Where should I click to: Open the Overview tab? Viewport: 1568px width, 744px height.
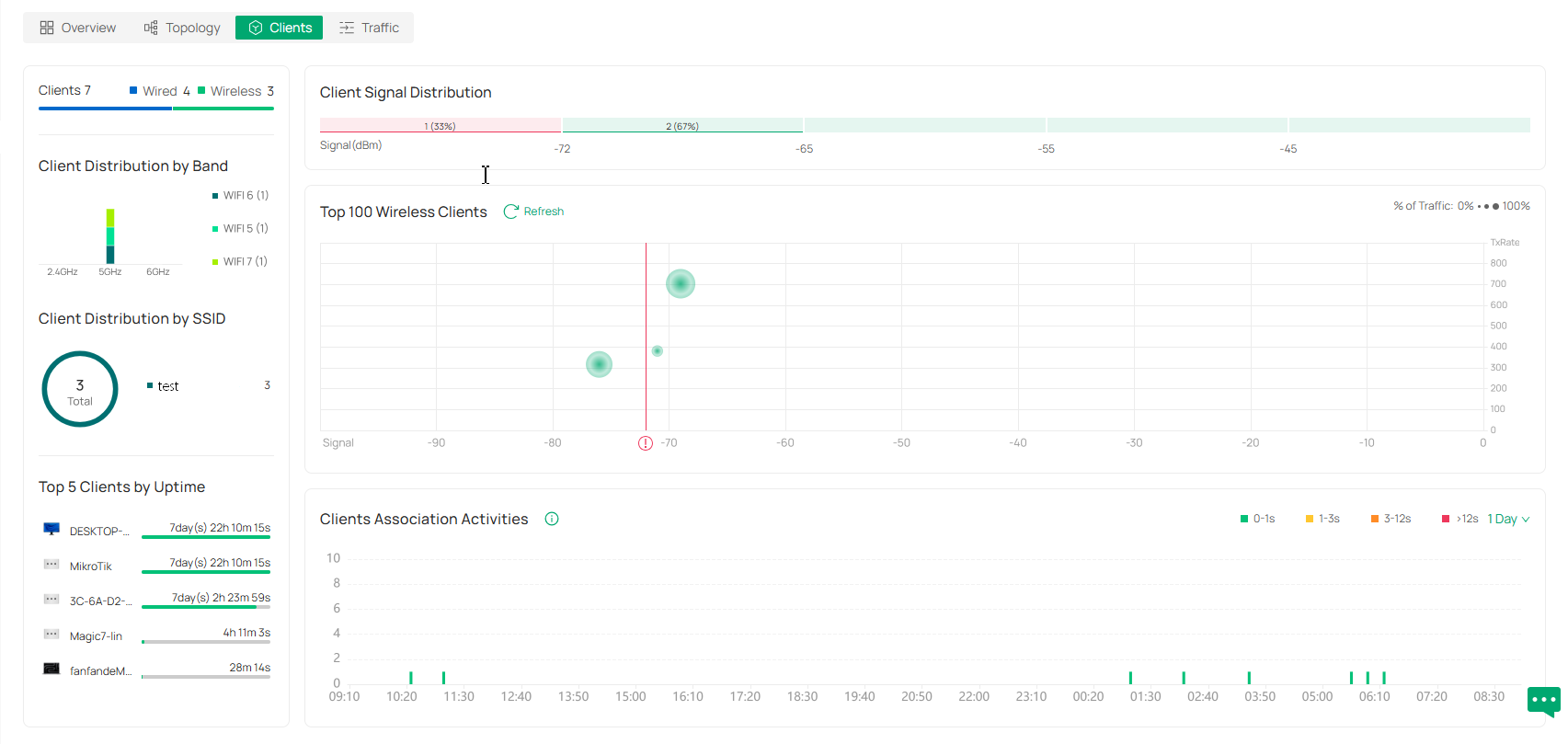[x=77, y=28]
